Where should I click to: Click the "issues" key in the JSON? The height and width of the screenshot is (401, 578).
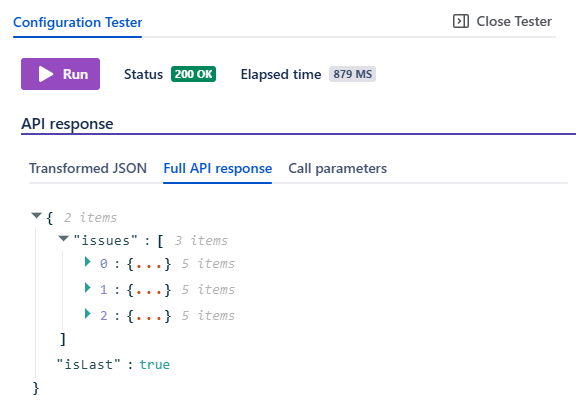pyautogui.click(x=105, y=241)
